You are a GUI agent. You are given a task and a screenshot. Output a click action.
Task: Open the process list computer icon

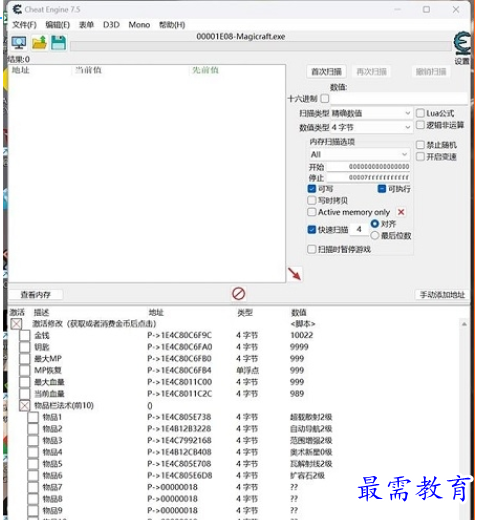pyautogui.click(x=19, y=43)
